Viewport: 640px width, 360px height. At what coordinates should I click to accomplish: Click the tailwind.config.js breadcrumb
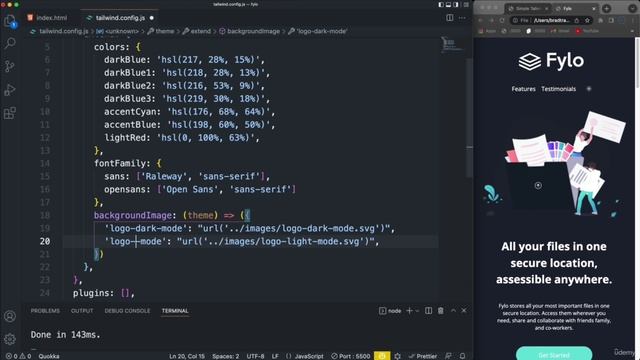pyautogui.click(x=64, y=31)
